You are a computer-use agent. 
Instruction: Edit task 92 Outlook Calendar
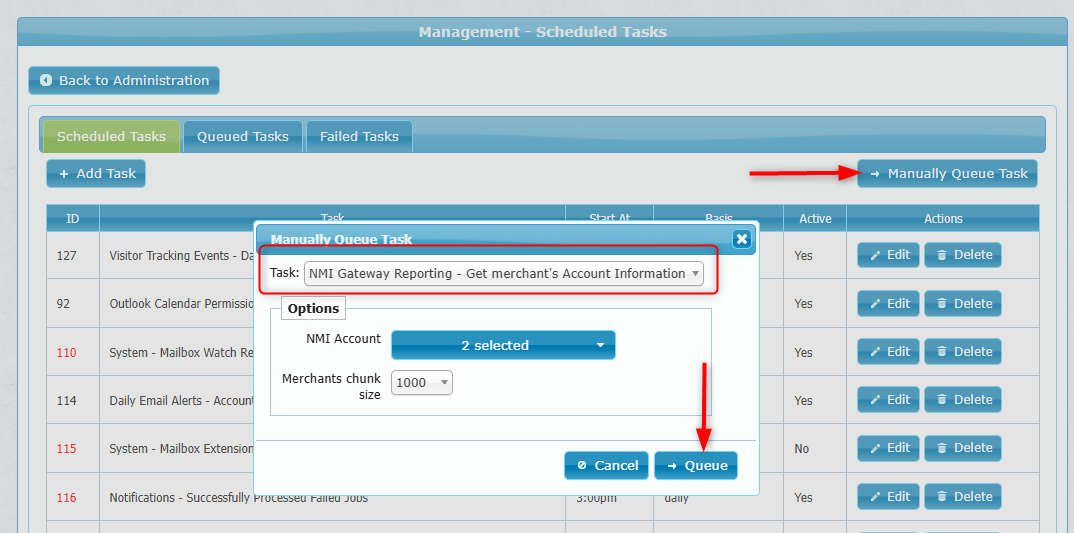click(x=888, y=304)
